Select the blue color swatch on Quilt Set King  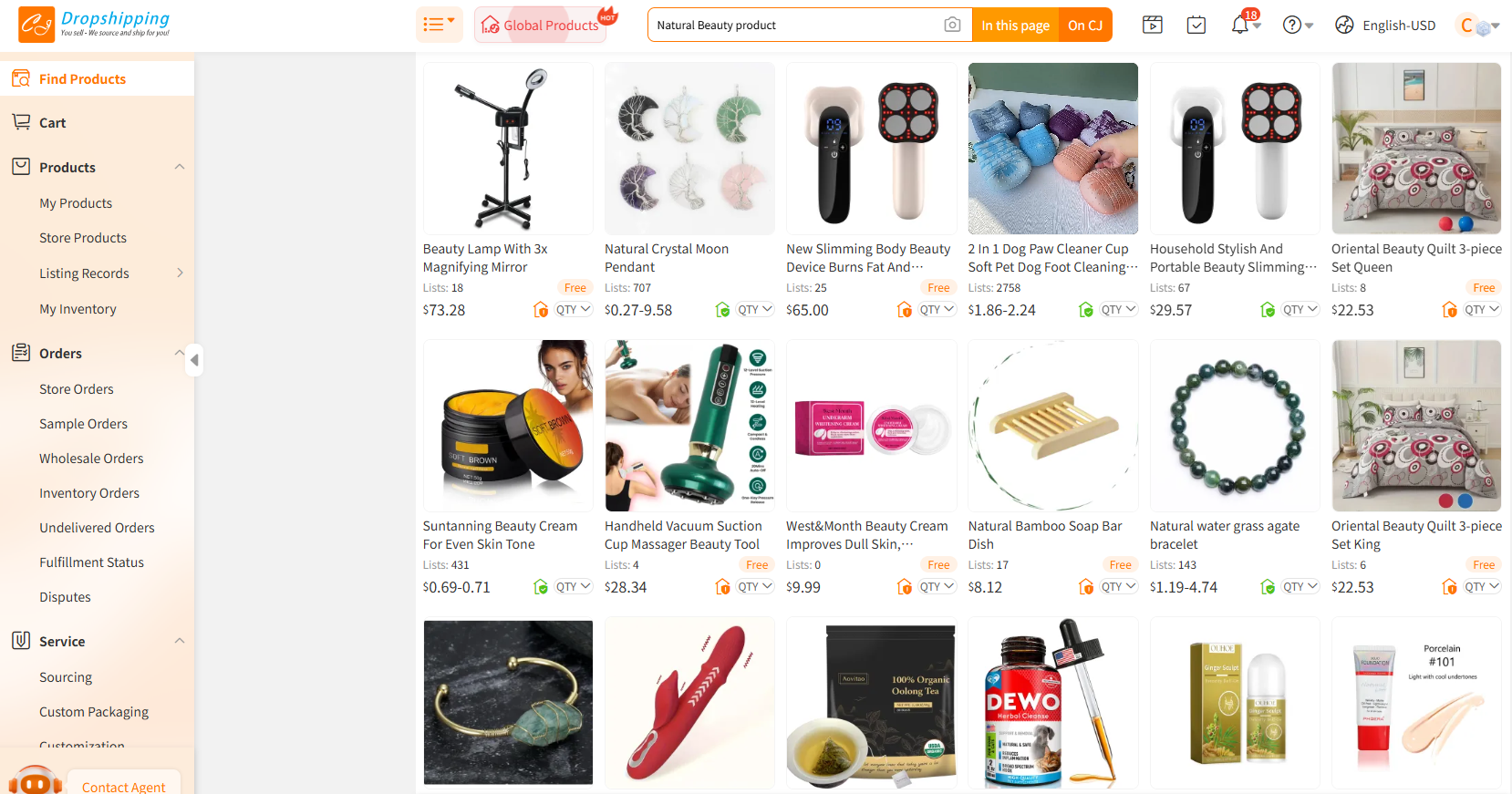[1465, 500]
